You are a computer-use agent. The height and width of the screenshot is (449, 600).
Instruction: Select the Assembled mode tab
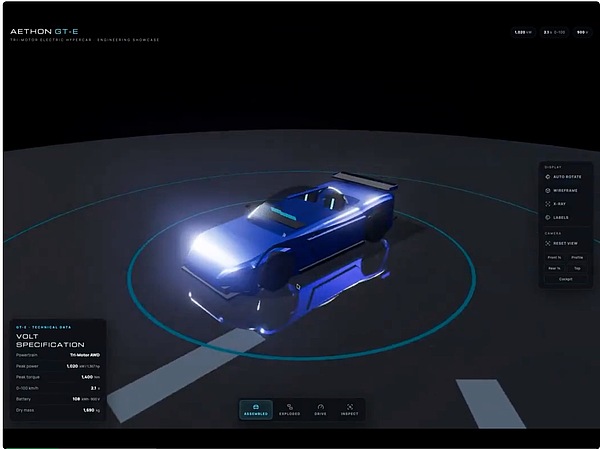point(256,410)
